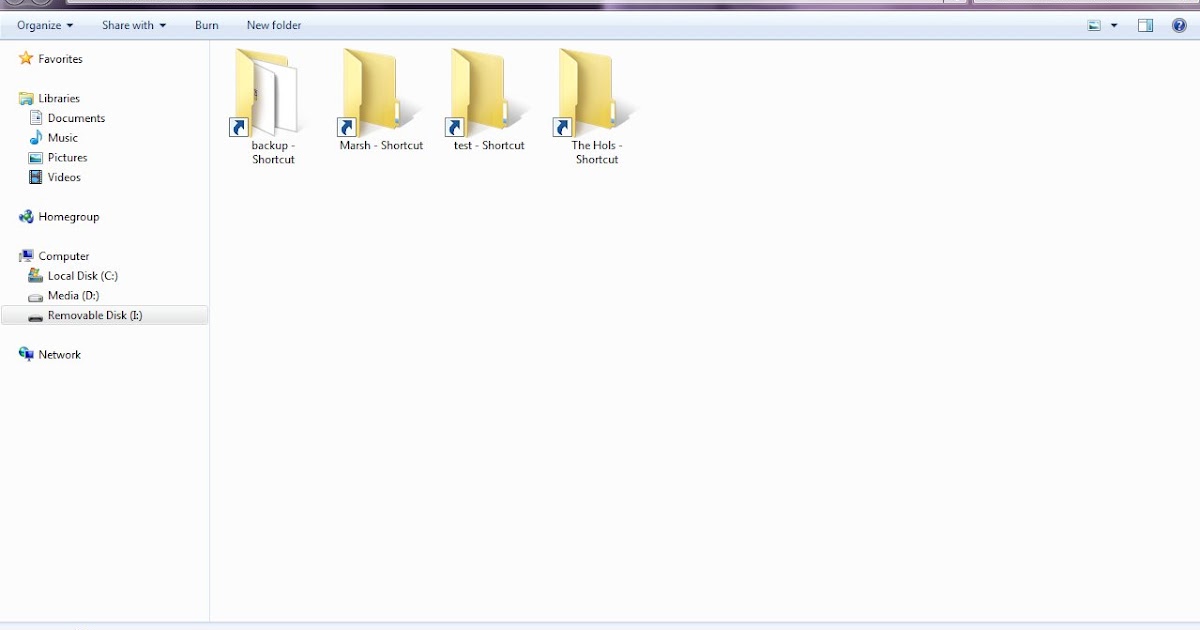
Task: Expand the Share with dropdown
Action: 132,25
